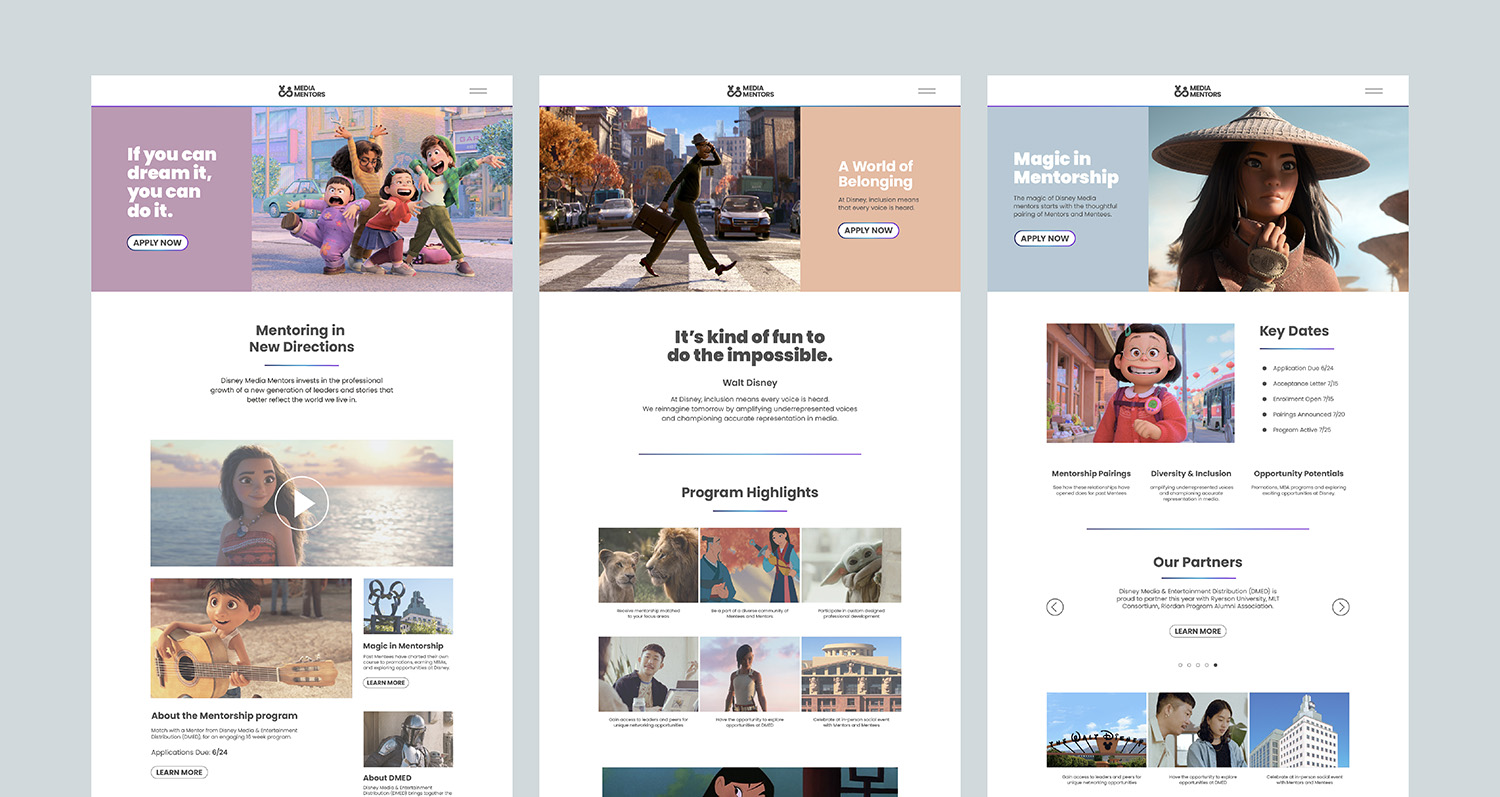Click 'Magic in Mentorship' card title beside guitar image
This screenshot has height=797, width=1500.
(403, 646)
